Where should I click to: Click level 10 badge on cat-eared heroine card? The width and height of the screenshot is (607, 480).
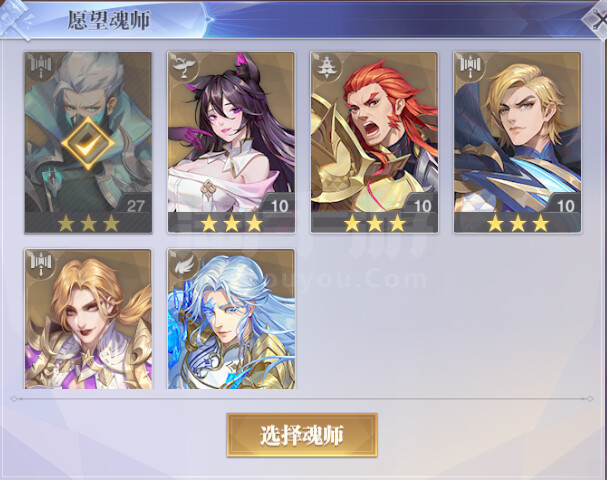tap(279, 206)
